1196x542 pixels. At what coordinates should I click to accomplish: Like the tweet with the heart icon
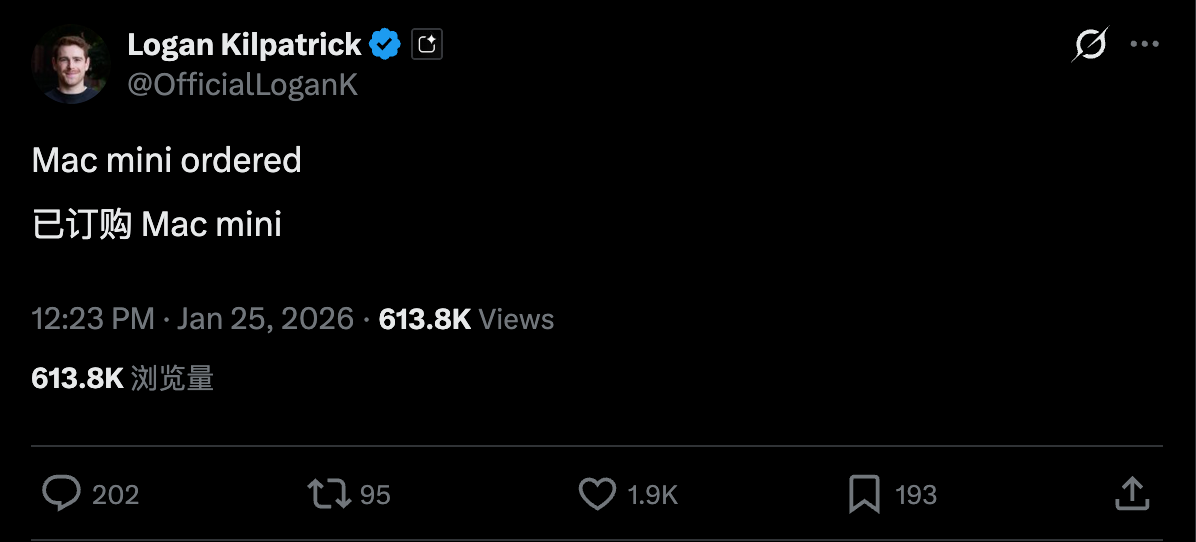[x=597, y=493]
